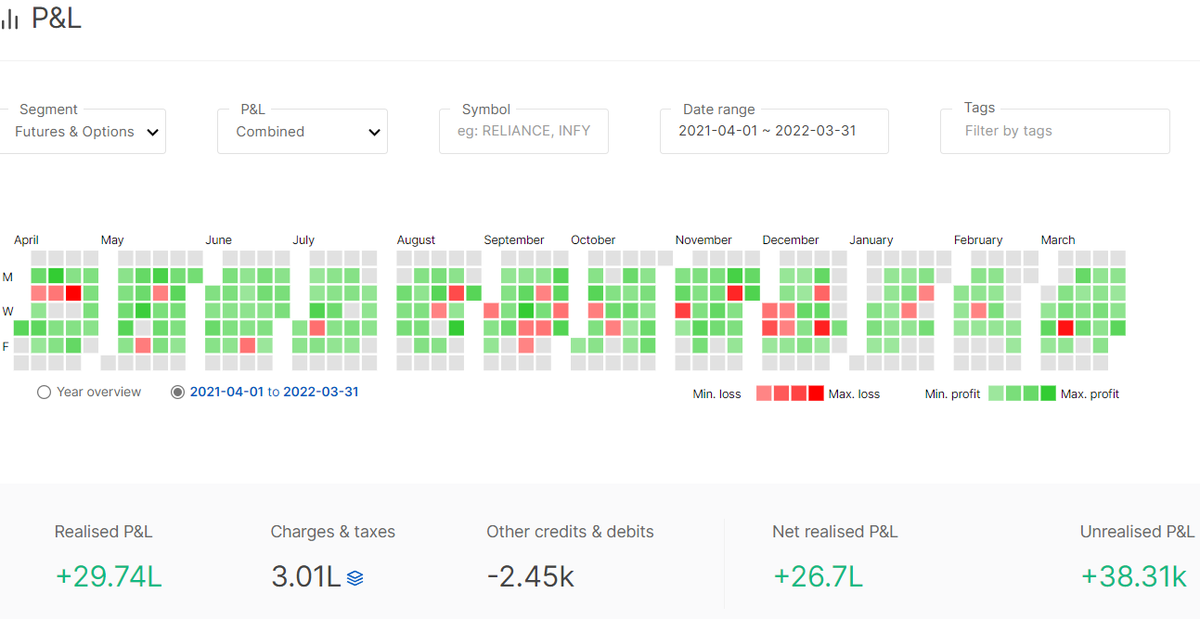
Task: Click the October month label
Action: (x=593, y=240)
